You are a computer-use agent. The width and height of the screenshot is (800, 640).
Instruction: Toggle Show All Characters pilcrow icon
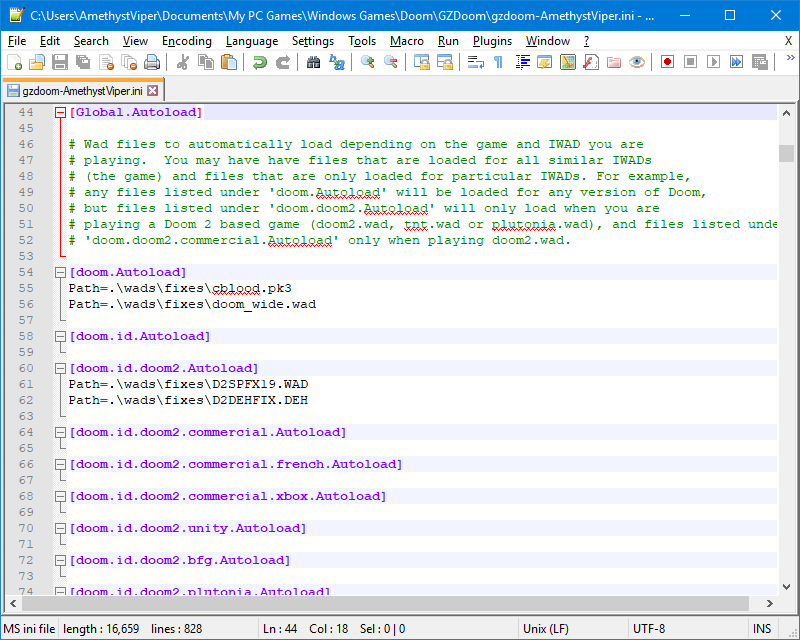click(x=498, y=62)
